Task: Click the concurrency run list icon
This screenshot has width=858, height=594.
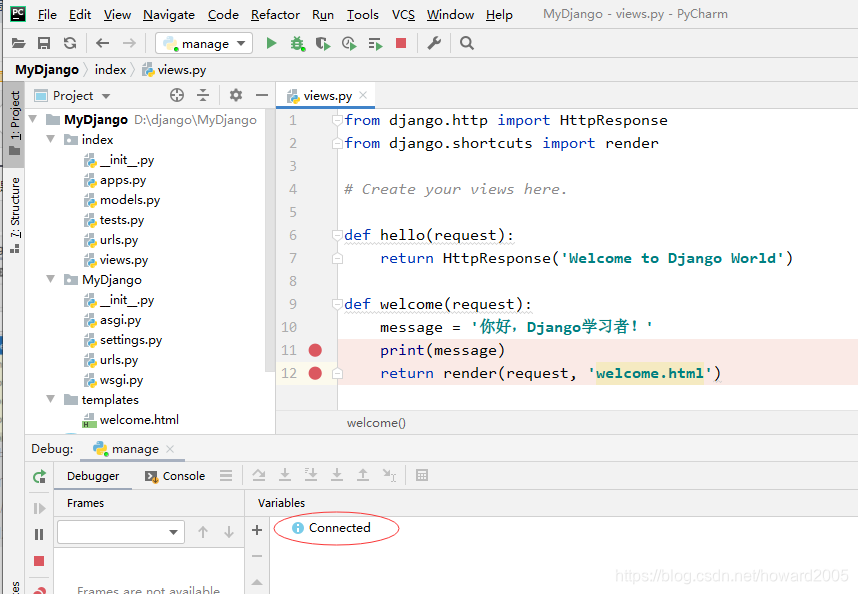Action: pyautogui.click(x=375, y=43)
